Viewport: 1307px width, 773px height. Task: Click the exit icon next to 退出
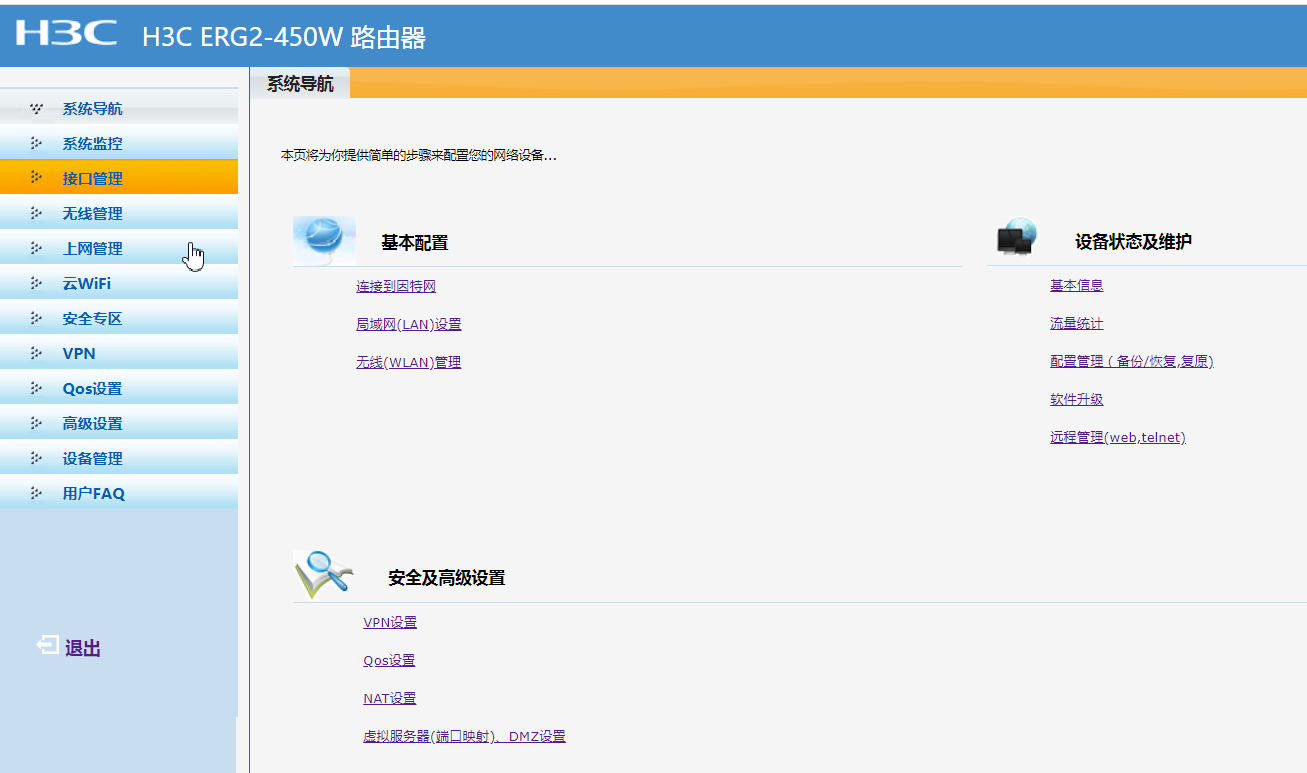pos(47,646)
